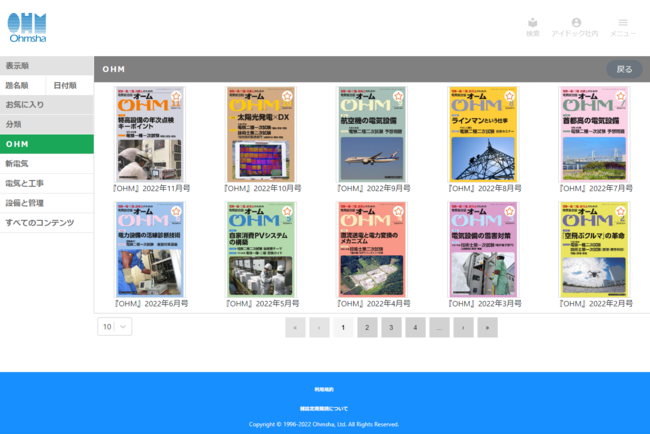Select the OHM category in sidebar
Image resolution: width=650 pixels, height=435 pixels.
46,144
